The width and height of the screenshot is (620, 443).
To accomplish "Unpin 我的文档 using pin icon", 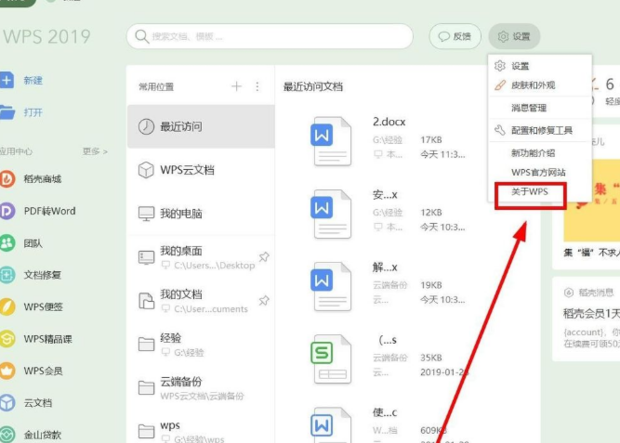I will (264, 301).
